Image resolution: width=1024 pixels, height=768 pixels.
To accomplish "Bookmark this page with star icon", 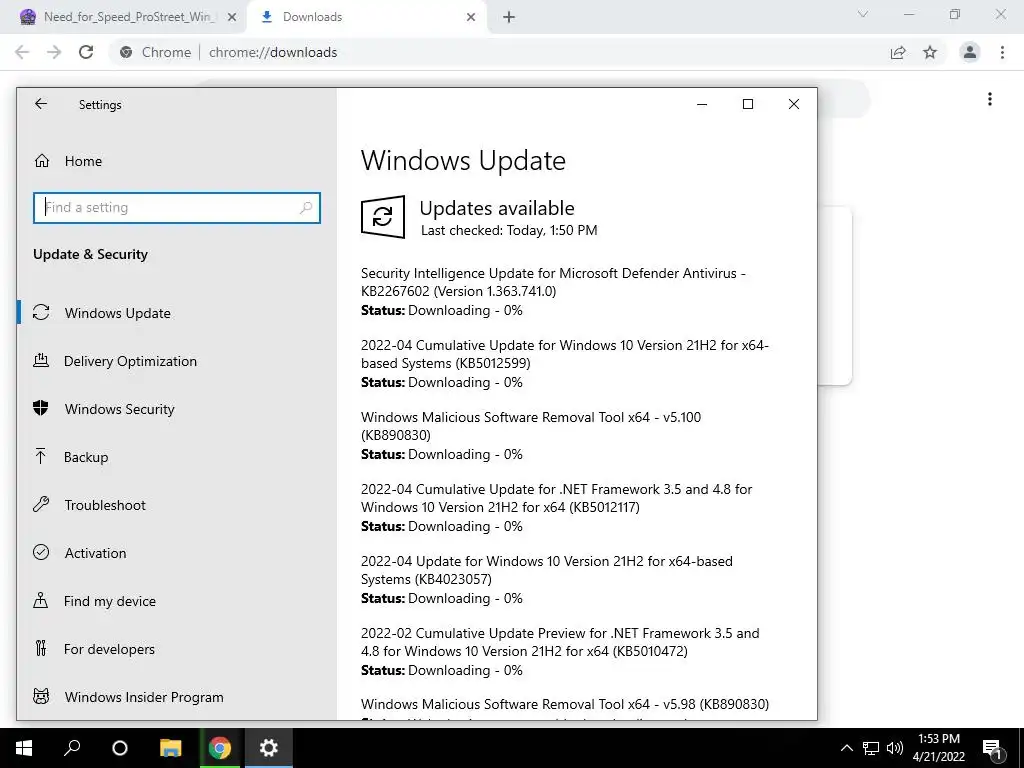I will [930, 52].
